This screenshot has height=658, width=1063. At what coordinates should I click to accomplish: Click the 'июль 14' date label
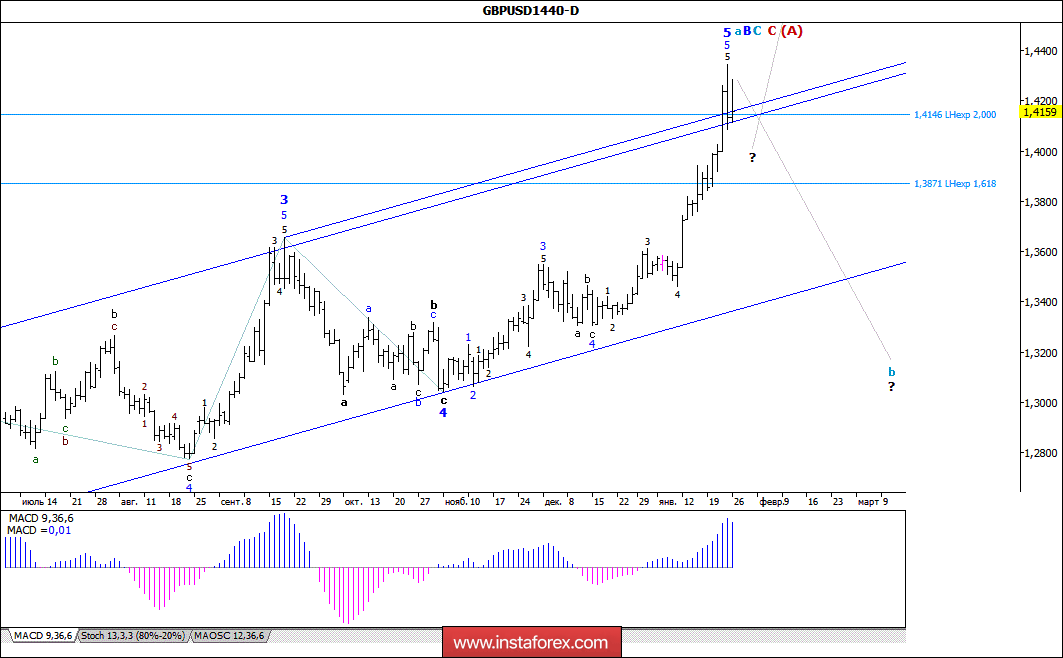tap(39, 502)
